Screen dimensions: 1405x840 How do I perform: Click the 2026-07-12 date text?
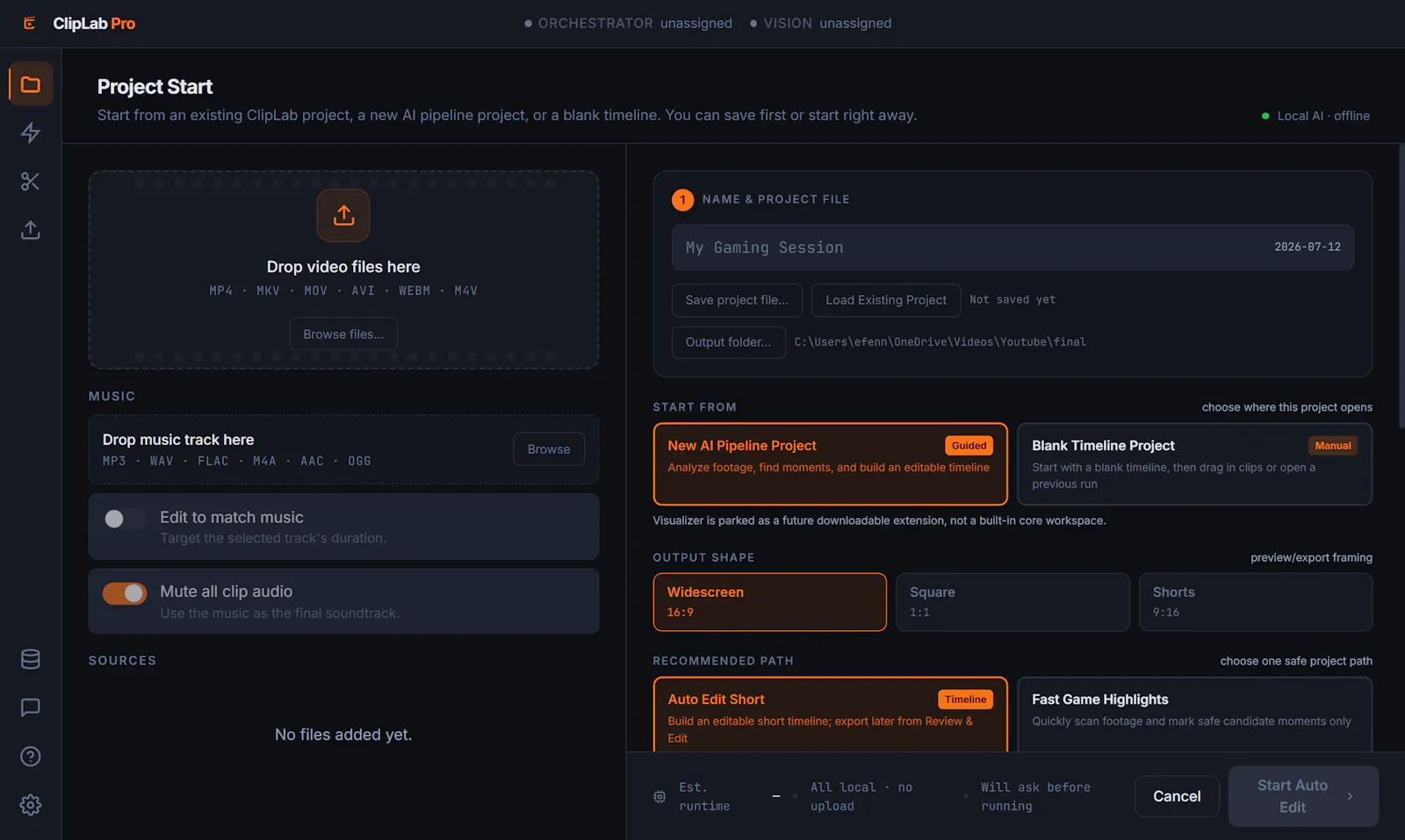pos(1308,248)
